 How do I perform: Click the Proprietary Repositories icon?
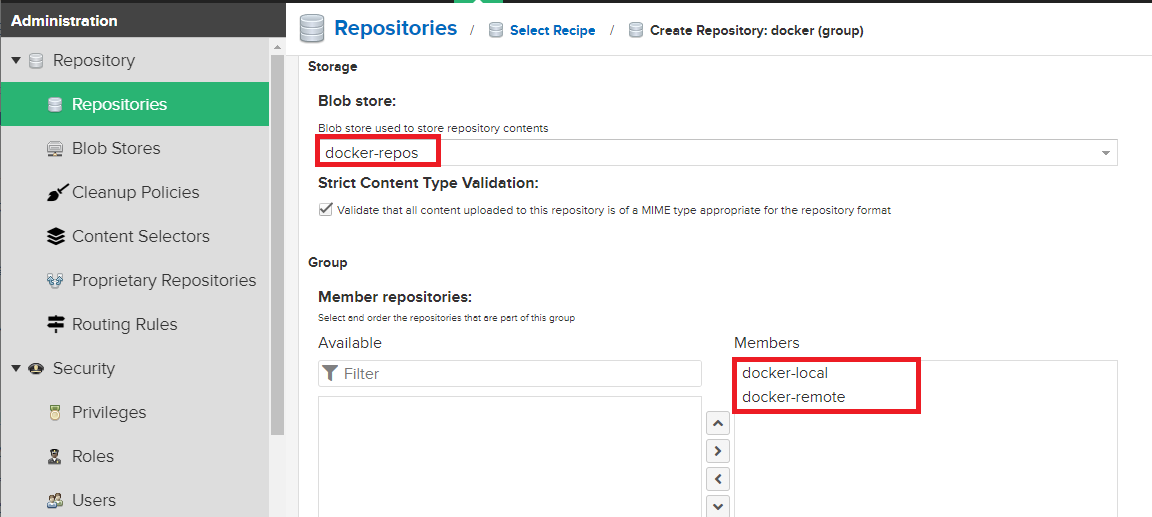click(x=55, y=281)
